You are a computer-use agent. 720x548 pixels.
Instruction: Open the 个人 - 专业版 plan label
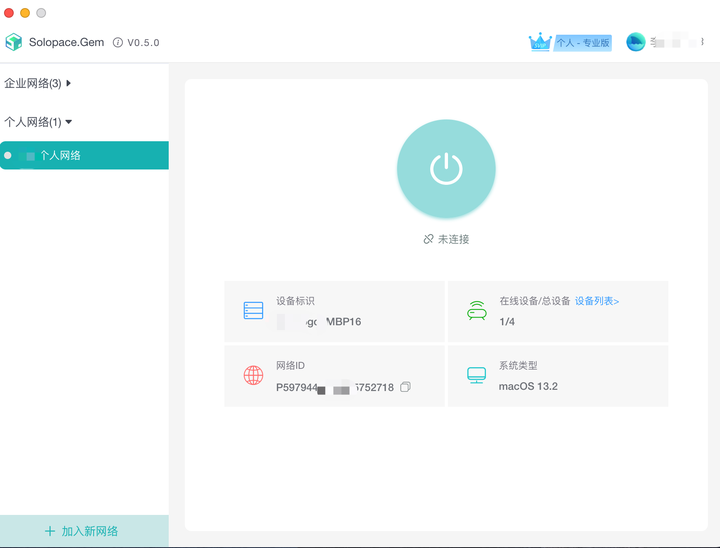pos(583,43)
